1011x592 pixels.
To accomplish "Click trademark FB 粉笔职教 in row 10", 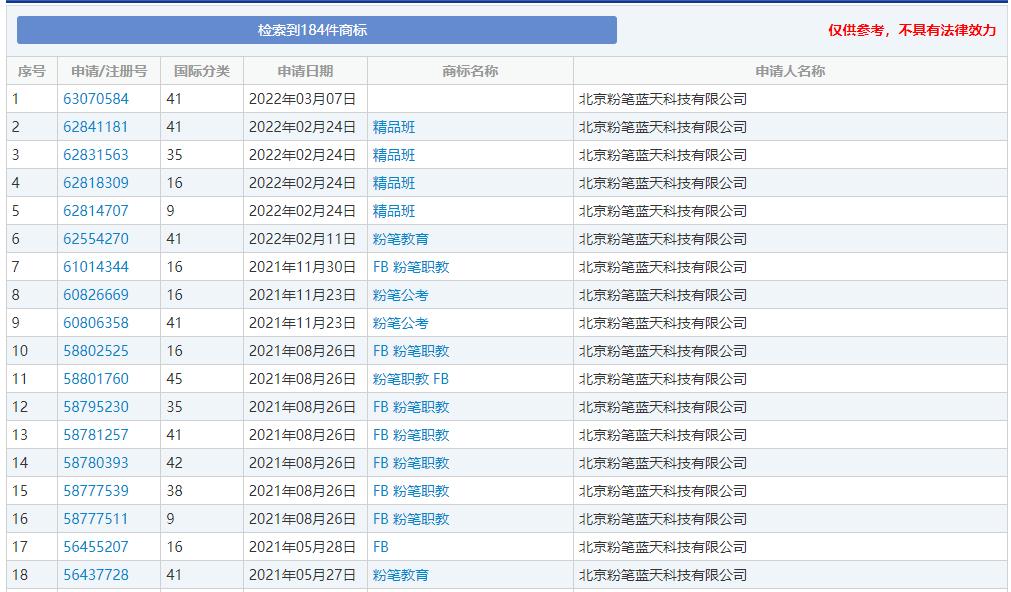I will (x=411, y=351).
